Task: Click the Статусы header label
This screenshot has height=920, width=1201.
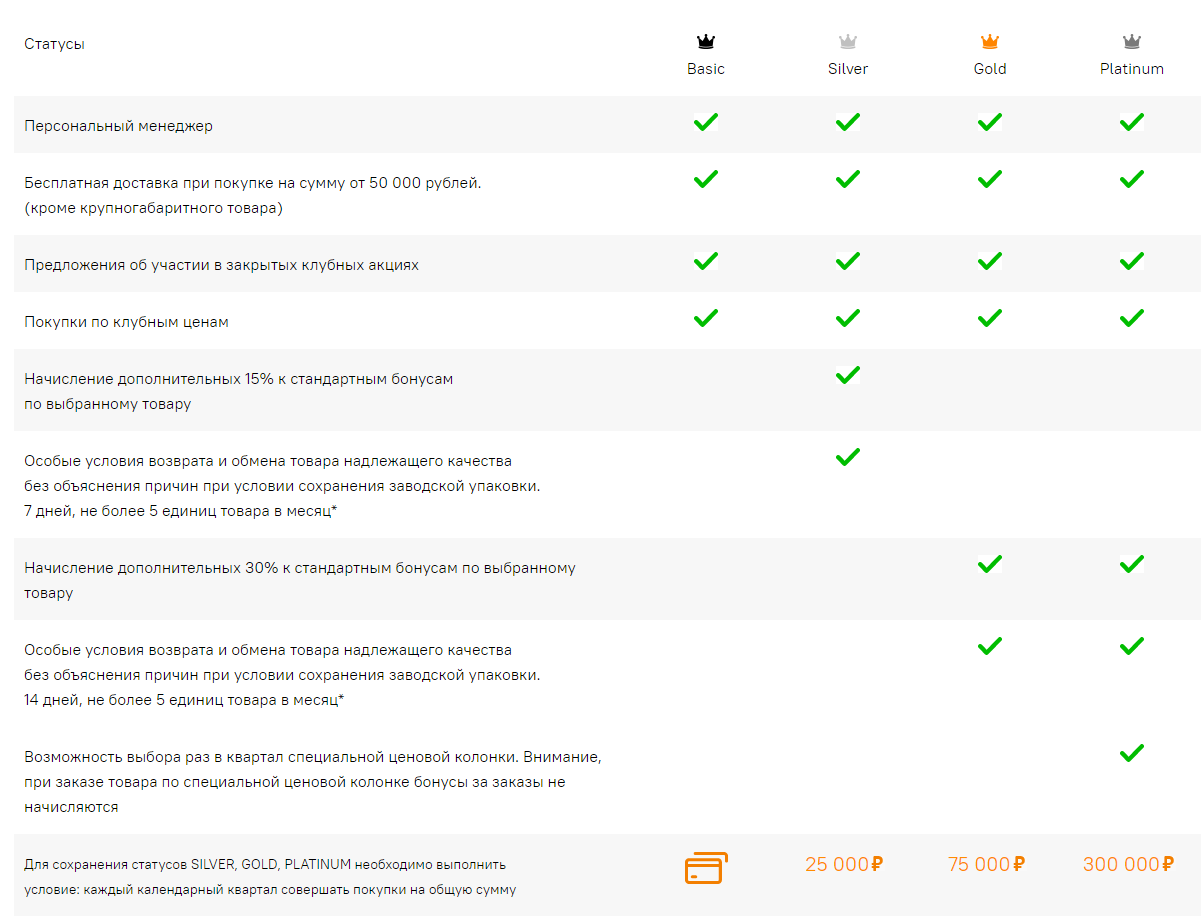Action: click(x=55, y=44)
